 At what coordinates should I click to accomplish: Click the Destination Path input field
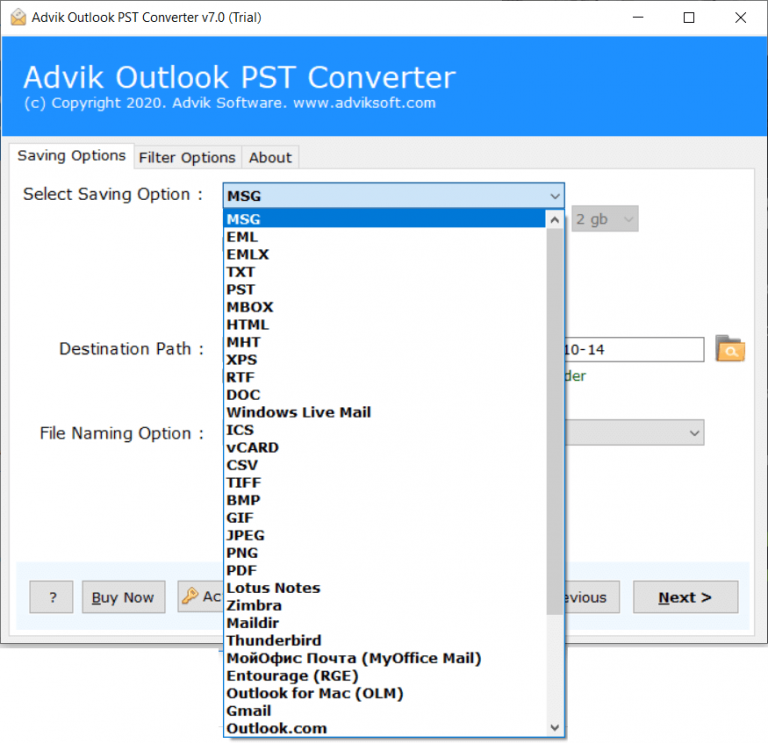[634, 350]
